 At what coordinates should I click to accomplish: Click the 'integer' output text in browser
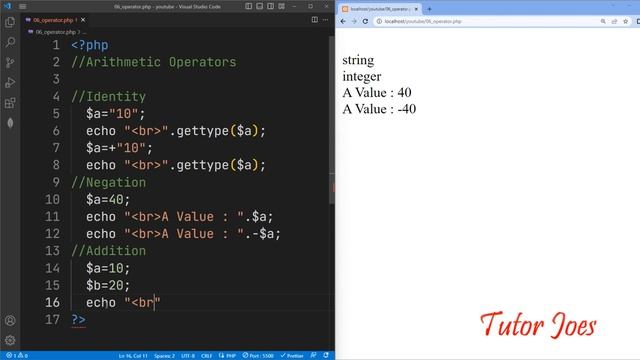(362, 77)
